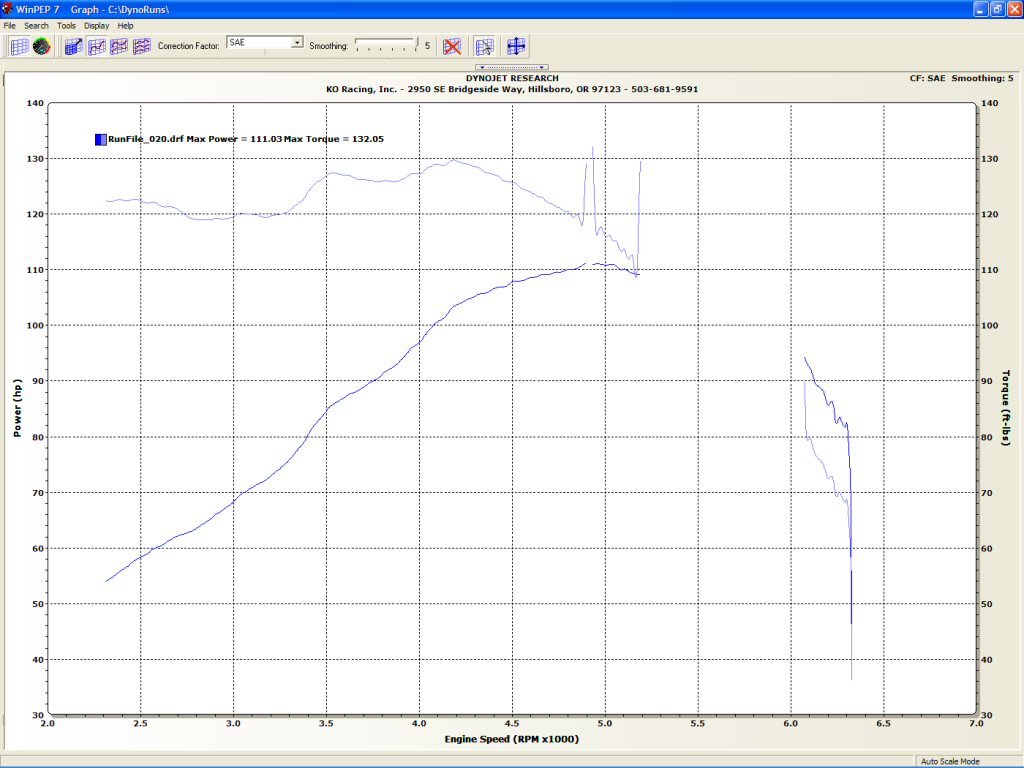Click the blue RunFile_020.drf legend swatch
This screenshot has height=768, width=1024.
[100, 139]
